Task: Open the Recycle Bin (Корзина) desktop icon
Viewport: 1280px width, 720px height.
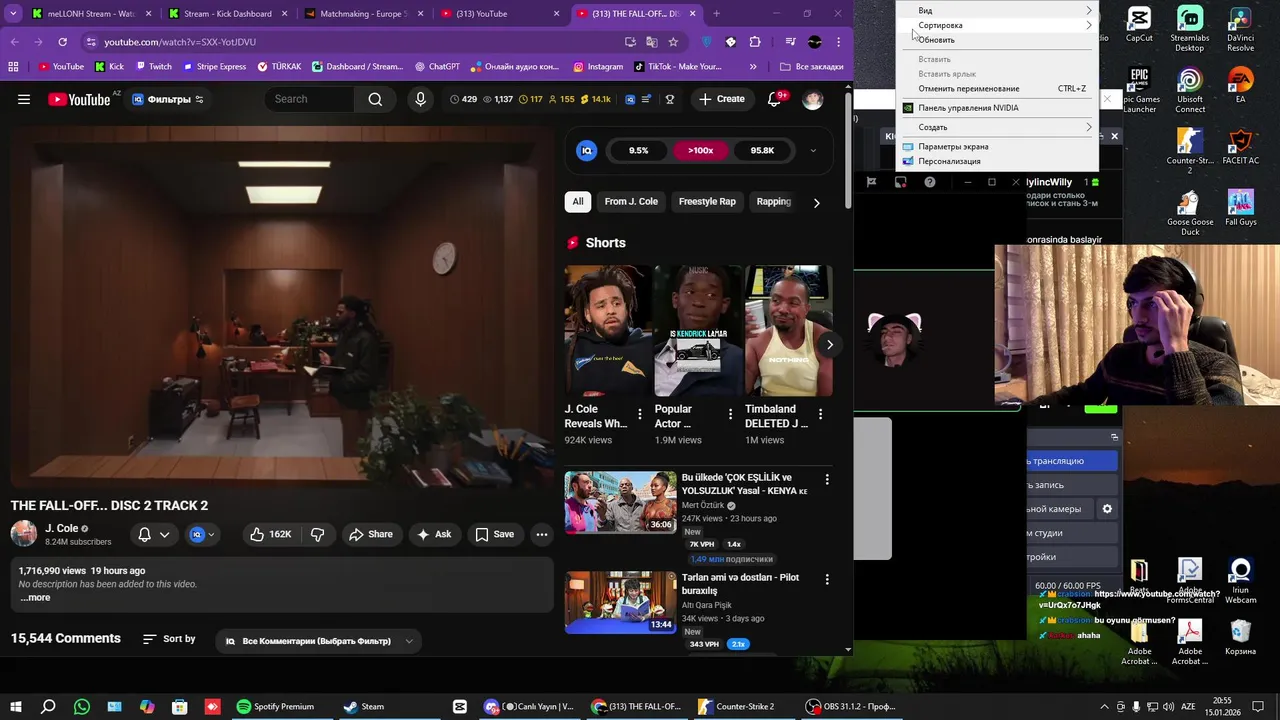Action: coord(1240,637)
